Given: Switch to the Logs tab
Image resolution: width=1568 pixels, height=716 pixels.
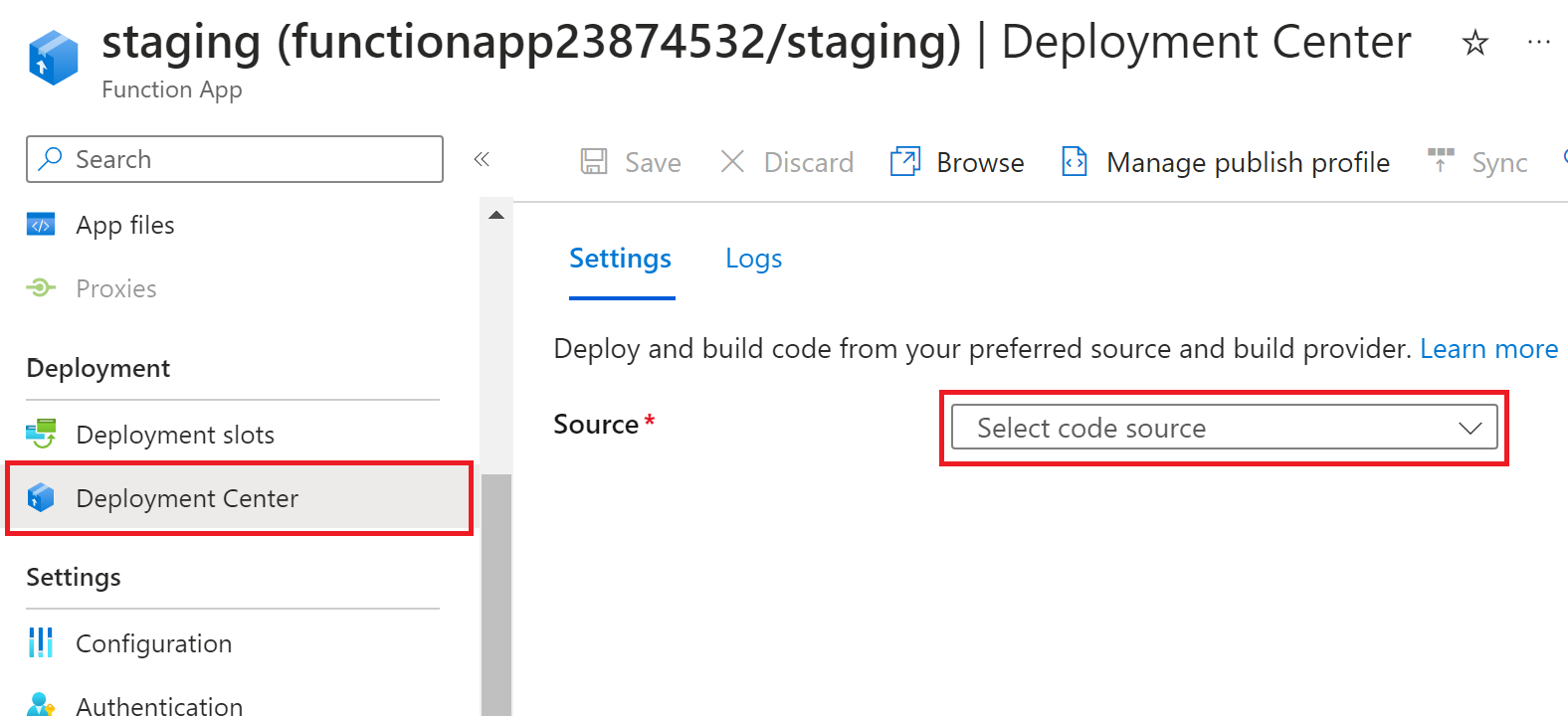Looking at the screenshot, I should pyautogui.click(x=753, y=259).
